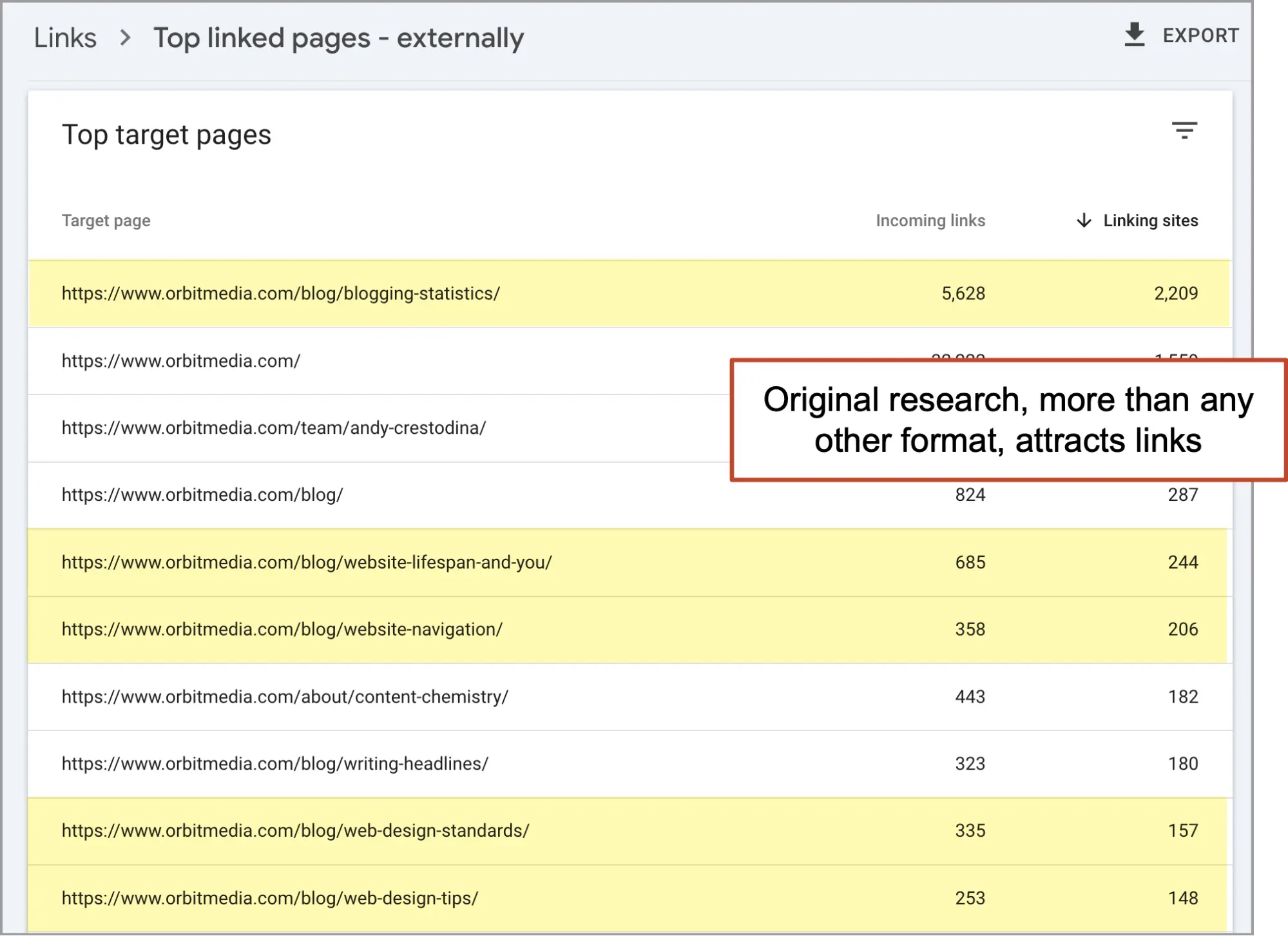Open the blogging-statistics row

coord(281,293)
